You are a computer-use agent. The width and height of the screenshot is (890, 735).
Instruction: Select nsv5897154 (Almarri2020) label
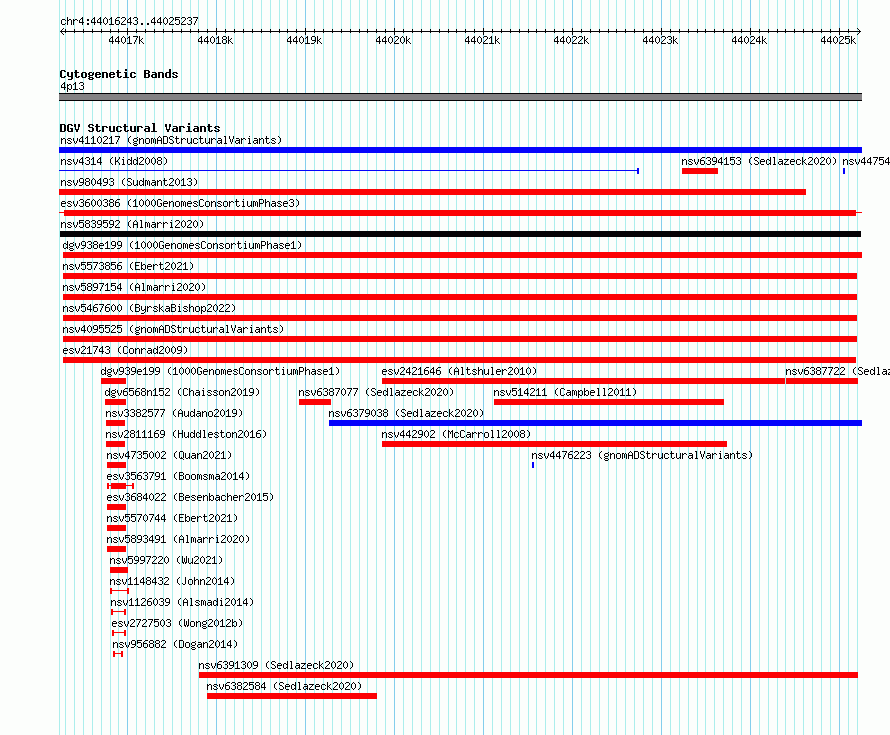[x=134, y=287]
